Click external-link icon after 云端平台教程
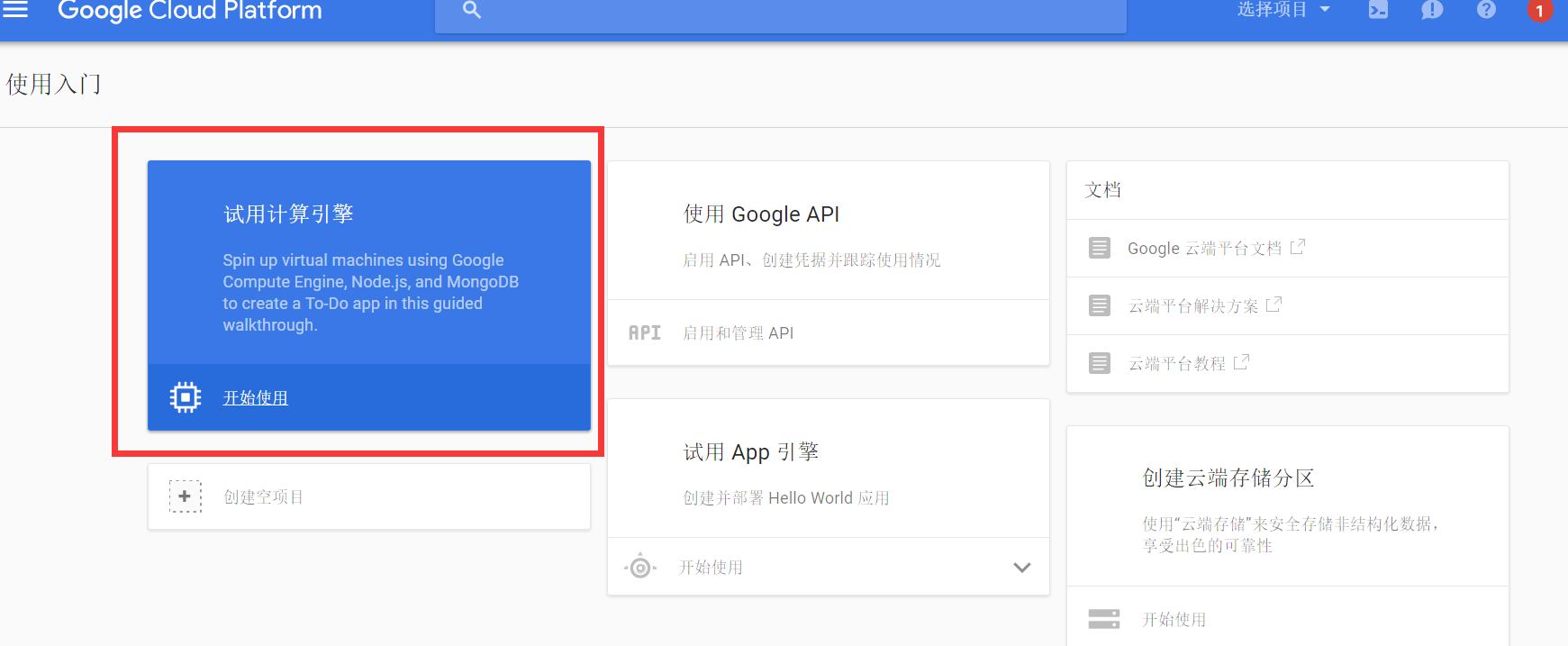 (1241, 362)
